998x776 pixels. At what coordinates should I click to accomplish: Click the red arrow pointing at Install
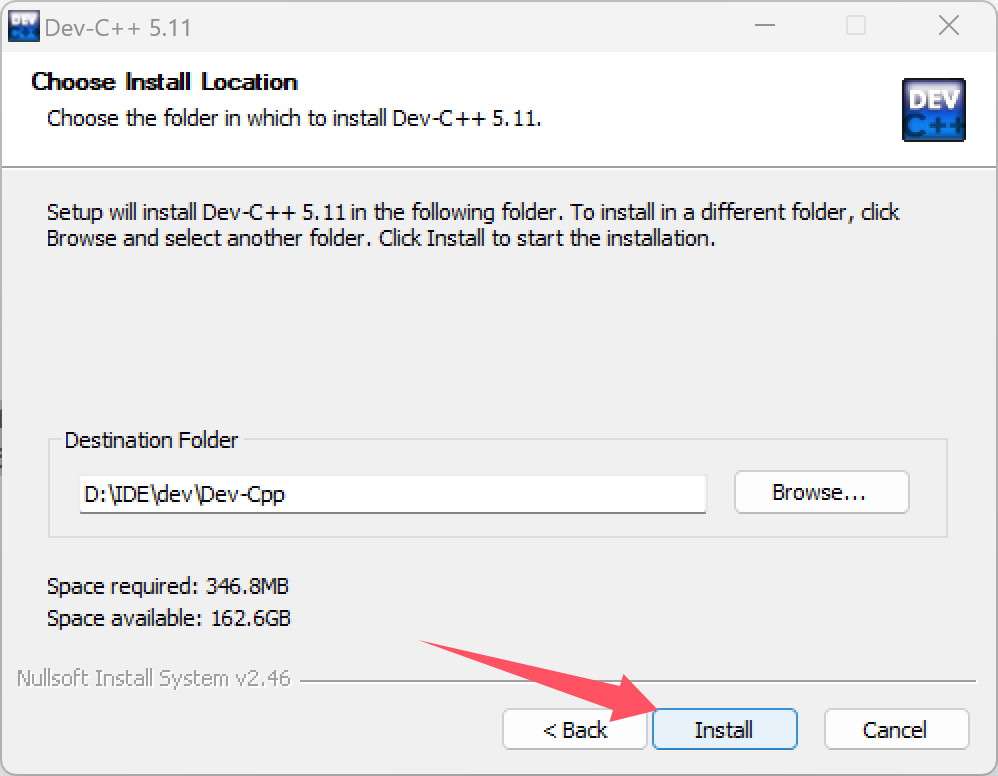[541, 680]
